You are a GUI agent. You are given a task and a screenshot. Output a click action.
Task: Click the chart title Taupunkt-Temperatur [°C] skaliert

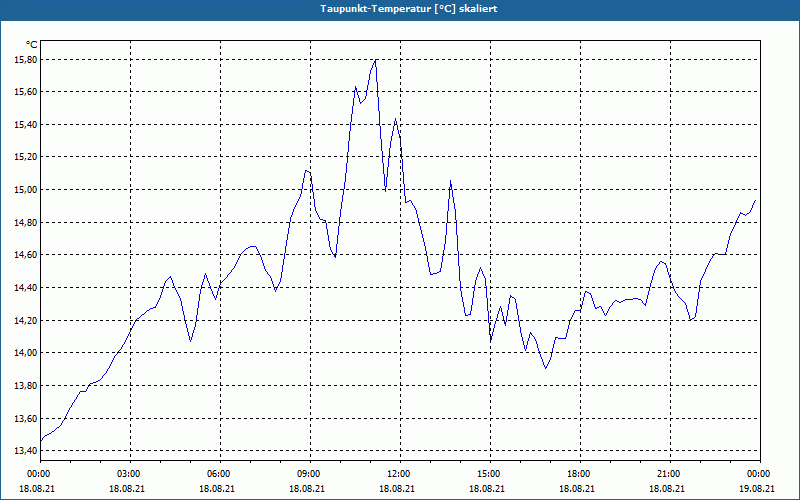point(409,9)
